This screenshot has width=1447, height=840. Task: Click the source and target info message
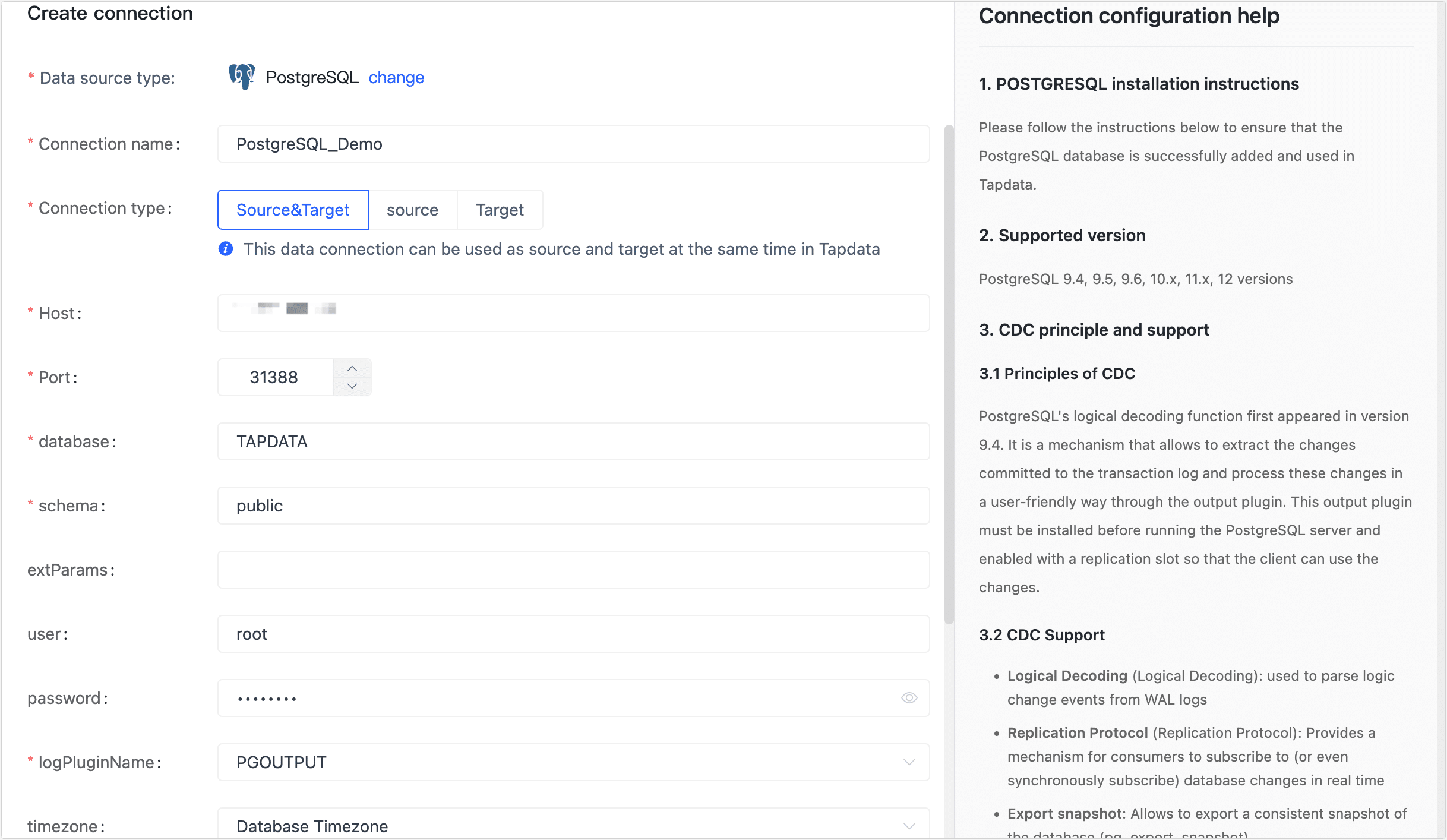(561, 249)
